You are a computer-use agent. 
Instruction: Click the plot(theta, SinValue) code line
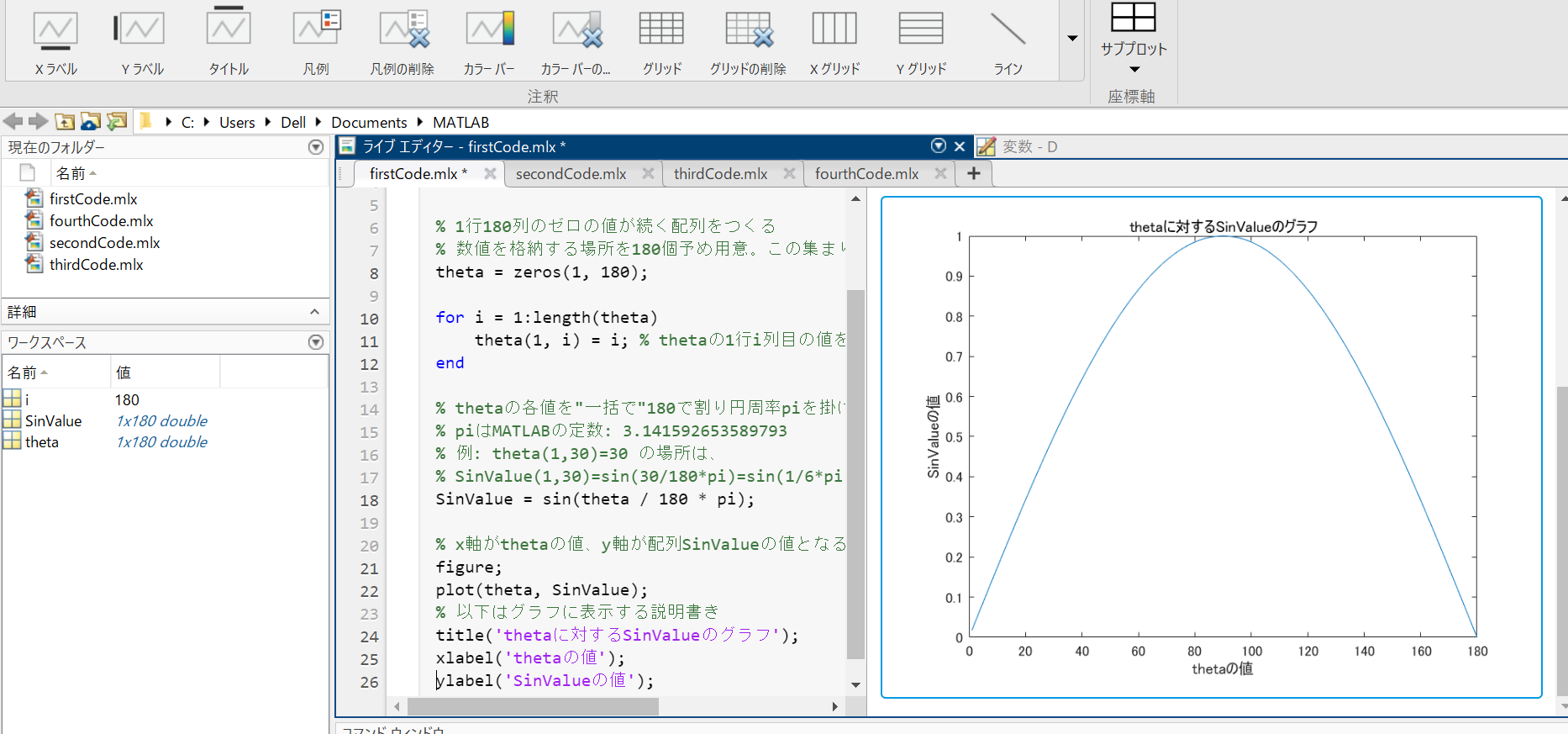(x=541, y=590)
